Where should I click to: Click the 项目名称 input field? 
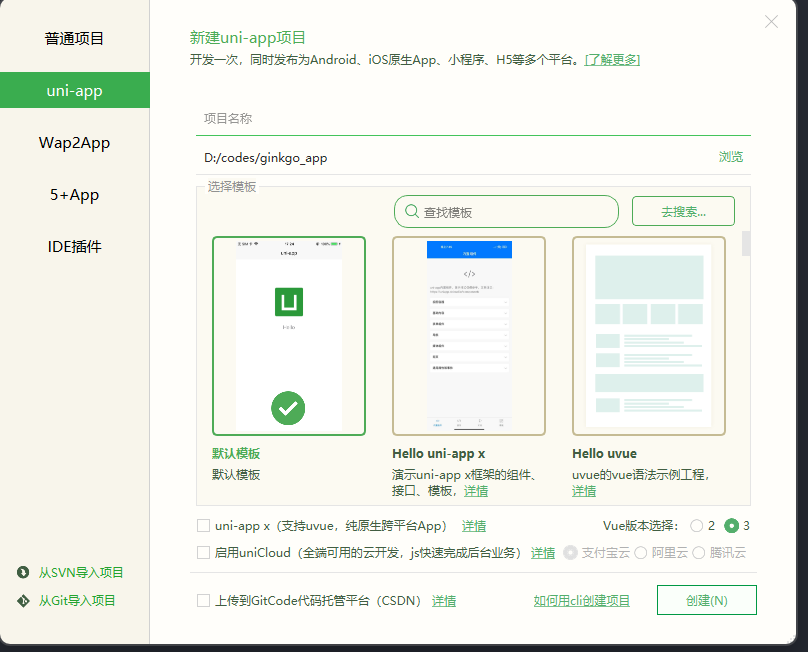coord(473,119)
